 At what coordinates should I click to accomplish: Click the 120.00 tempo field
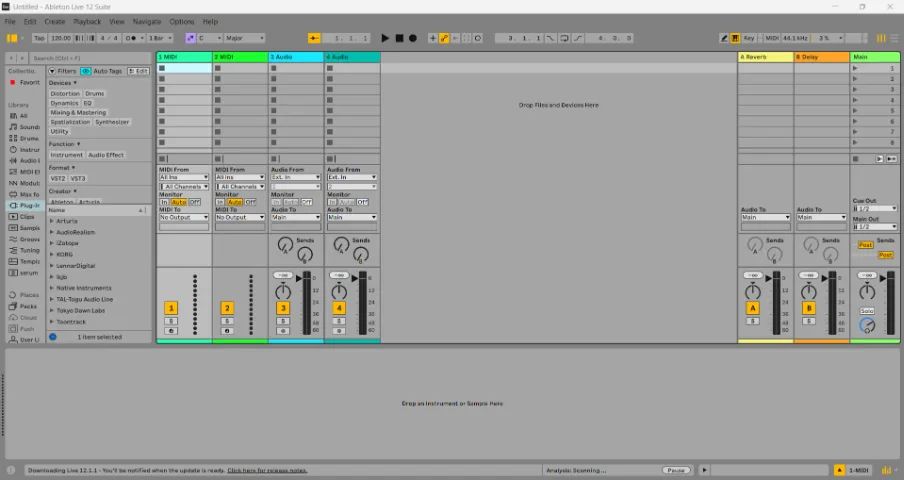tap(61, 38)
